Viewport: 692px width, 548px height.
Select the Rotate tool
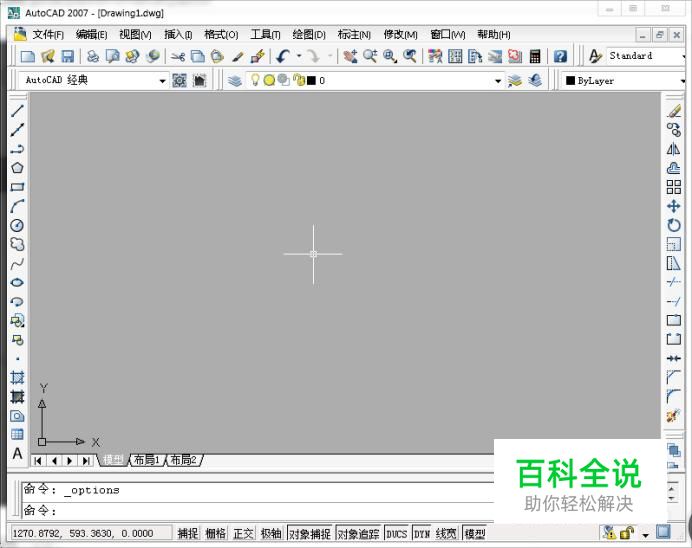tap(673, 225)
